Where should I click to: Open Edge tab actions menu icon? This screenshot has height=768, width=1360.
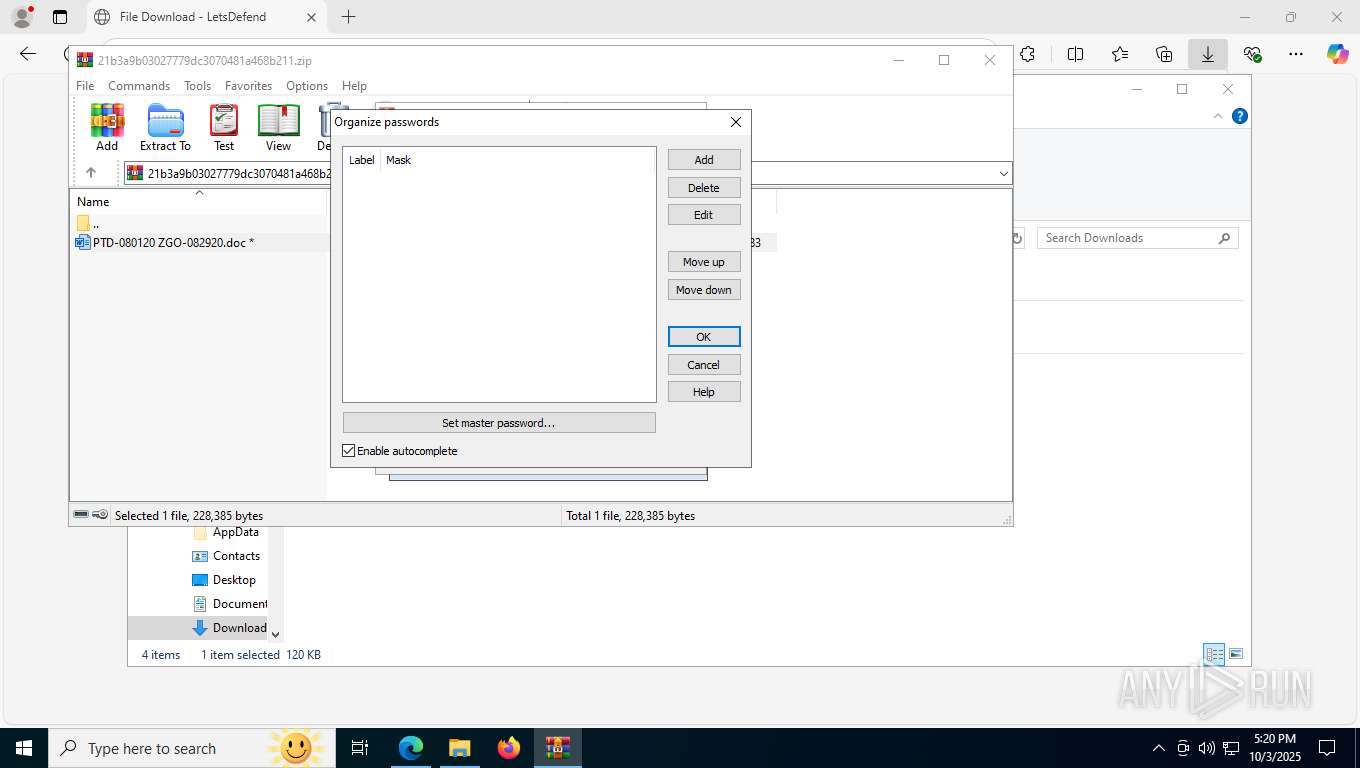[60, 17]
